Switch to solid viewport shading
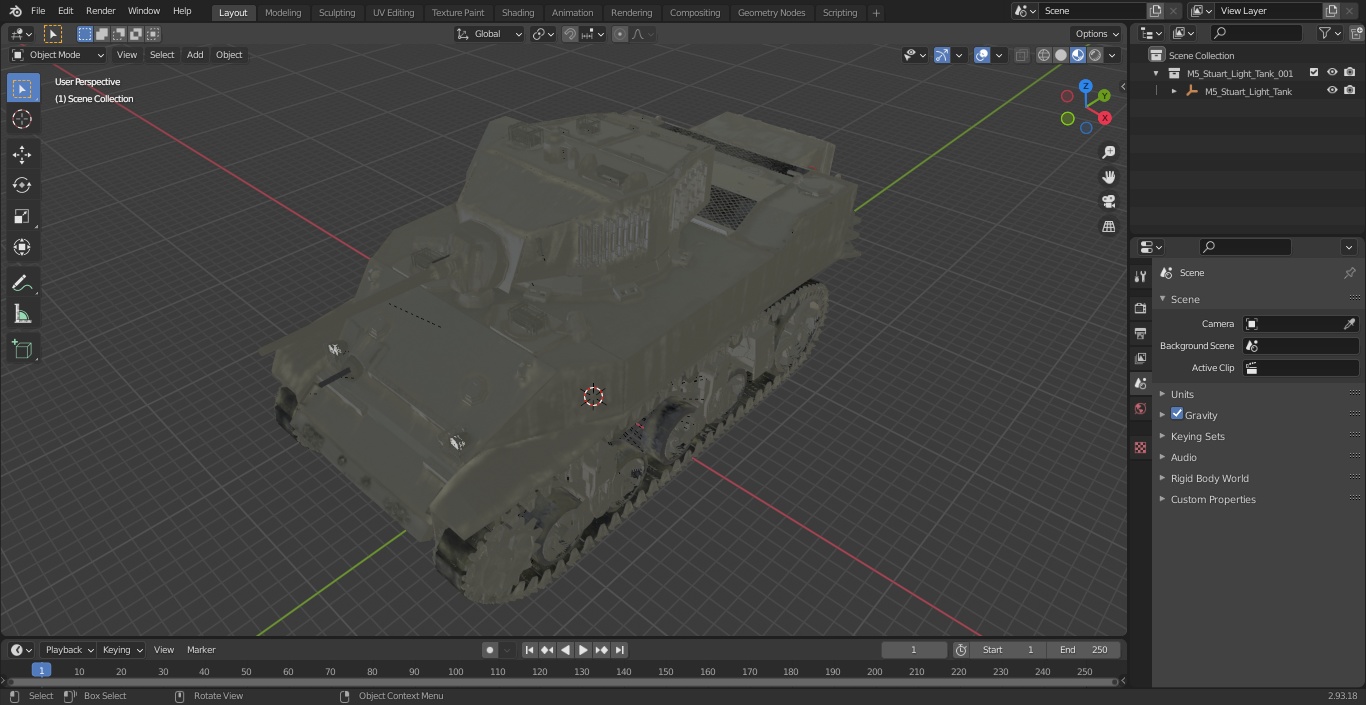The height and width of the screenshot is (705, 1366). (x=1061, y=55)
